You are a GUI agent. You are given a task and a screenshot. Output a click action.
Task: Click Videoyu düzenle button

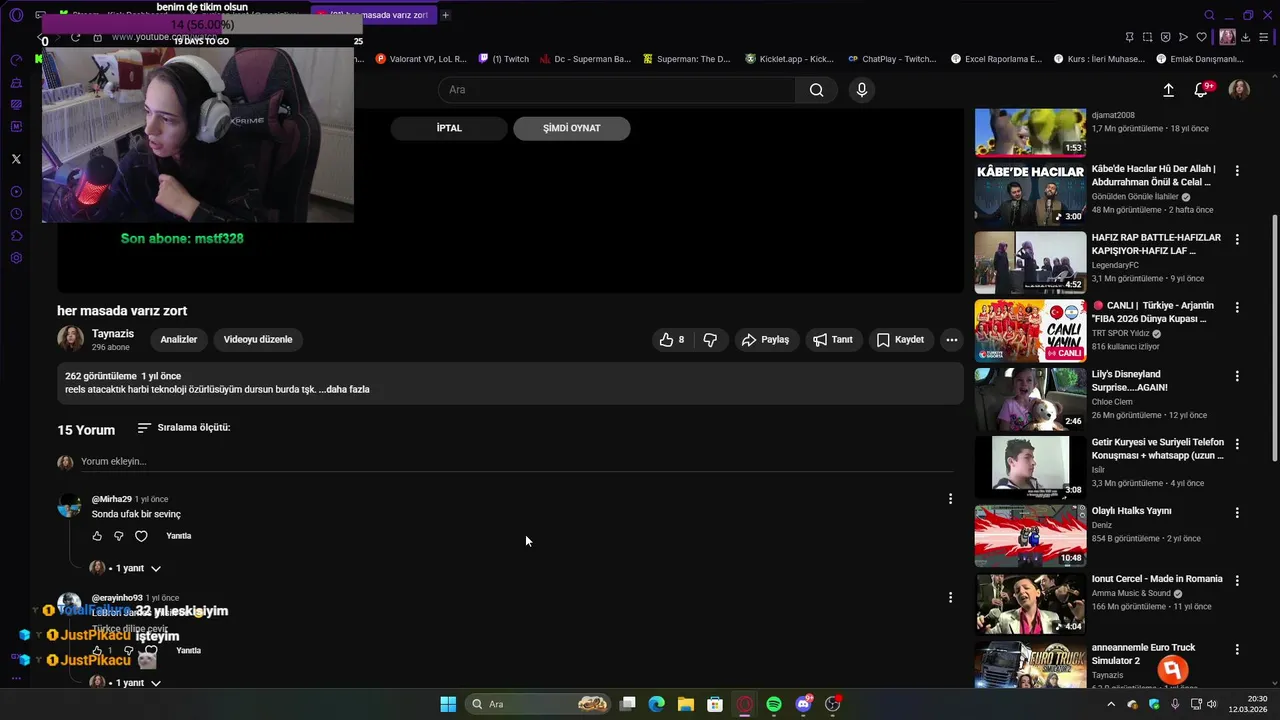pos(258,340)
